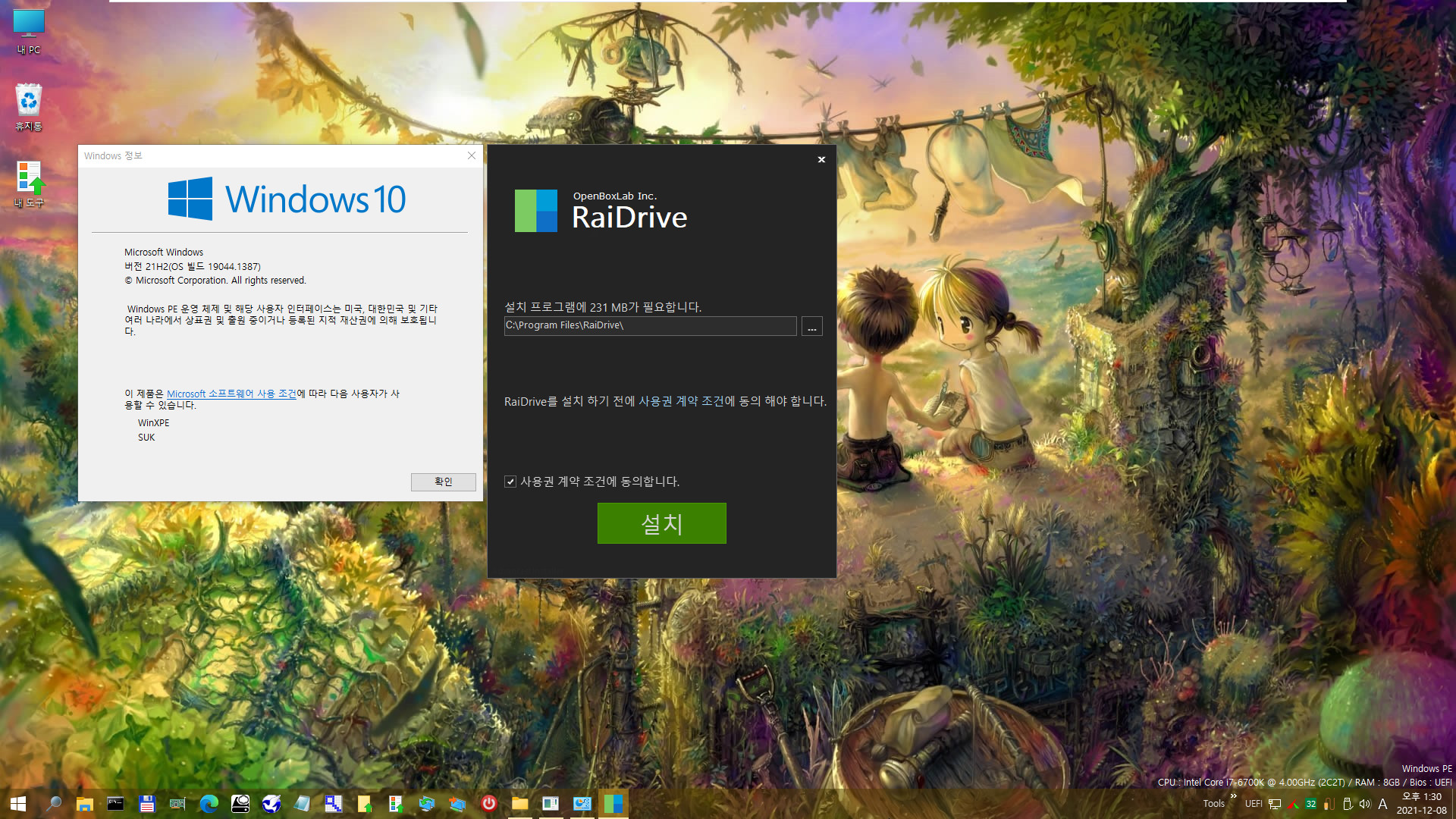This screenshot has width=1456, height=819.
Task: Click the install path field C:\Program Files\RaiDrive\
Action: pyautogui.click(x=650, y=325)
